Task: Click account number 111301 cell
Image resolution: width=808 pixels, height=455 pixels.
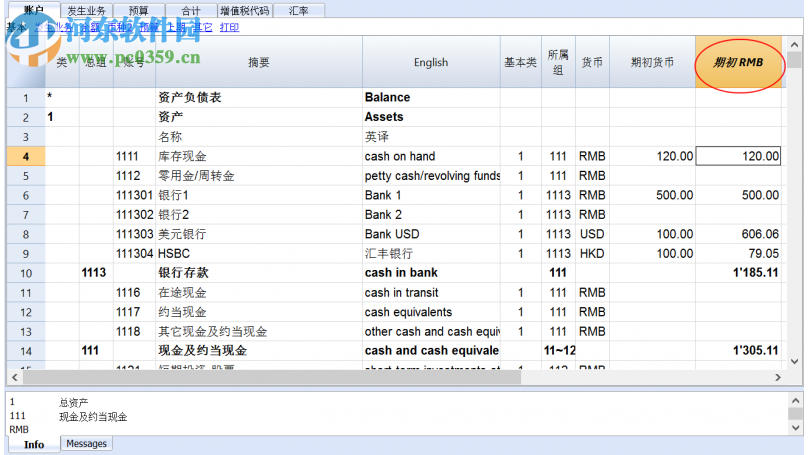Action: [x=134, y=195]
